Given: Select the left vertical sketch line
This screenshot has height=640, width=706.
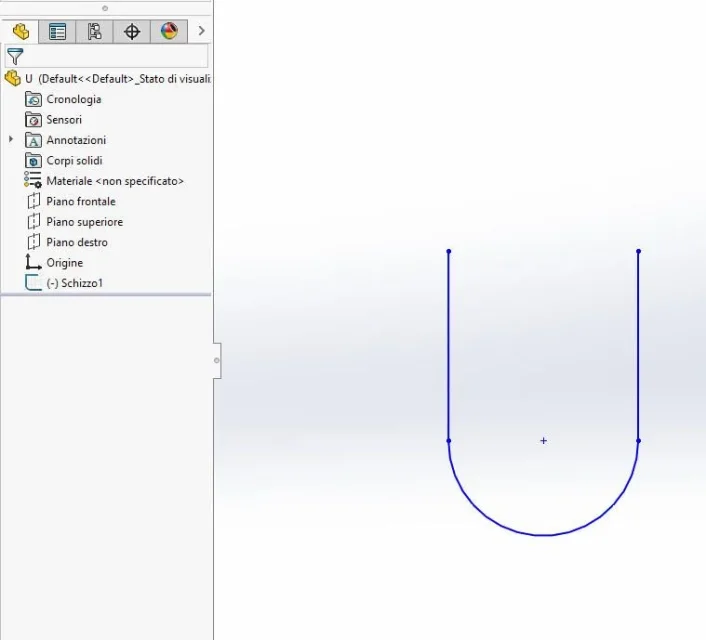Looking at the screenshot, I should point(448,346).
